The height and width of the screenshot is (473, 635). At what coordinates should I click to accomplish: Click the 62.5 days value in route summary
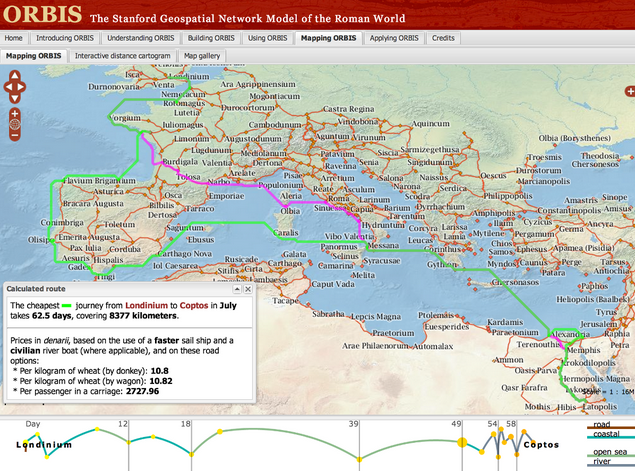(52, 316)
